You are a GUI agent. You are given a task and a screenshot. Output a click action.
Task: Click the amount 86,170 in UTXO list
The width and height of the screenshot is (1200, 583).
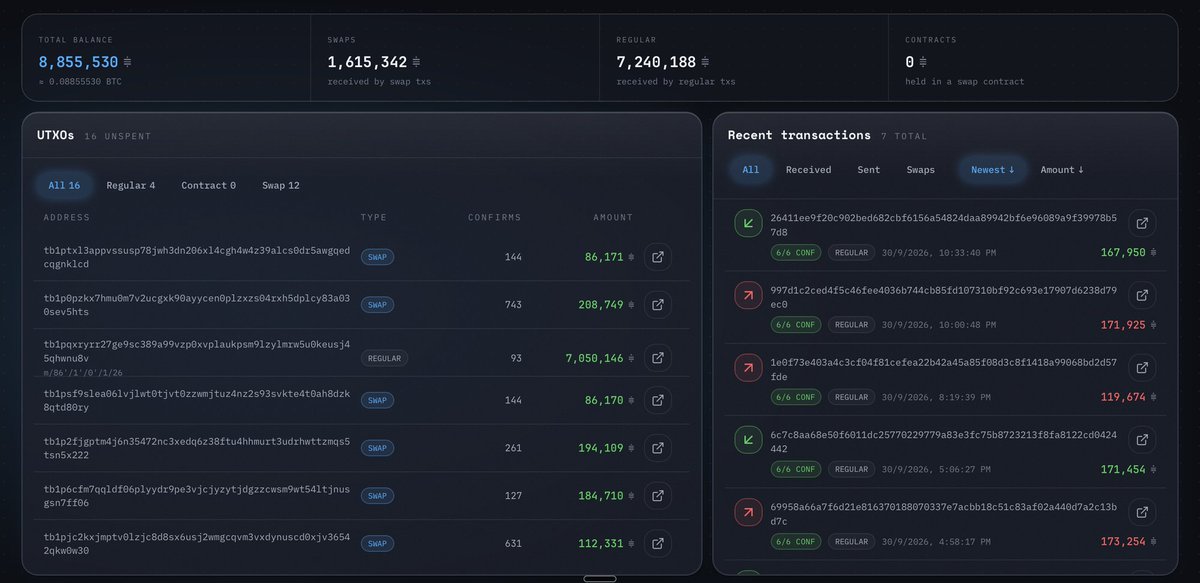coord(604,400)
